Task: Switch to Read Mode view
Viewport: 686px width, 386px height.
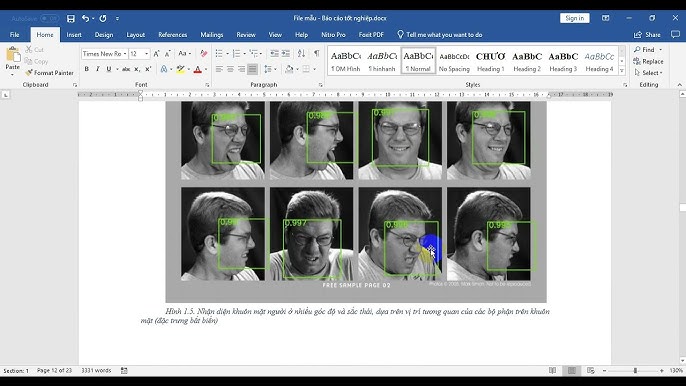Action: pyautogui.click(x=553, y=371)
